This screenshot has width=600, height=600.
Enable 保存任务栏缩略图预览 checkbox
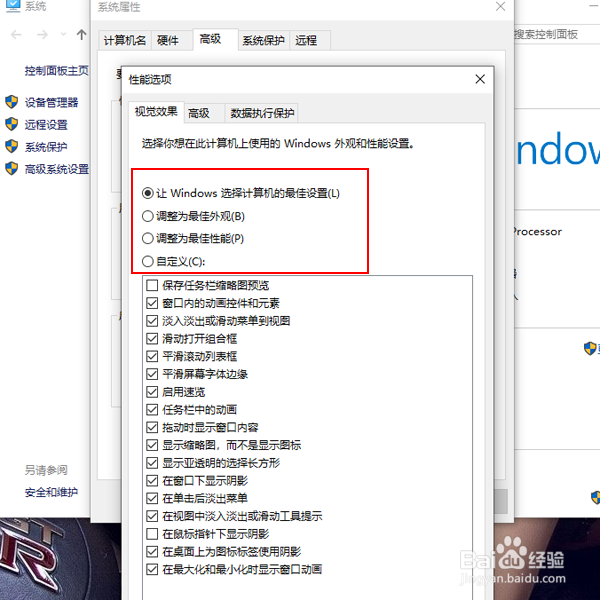[152, 285]
